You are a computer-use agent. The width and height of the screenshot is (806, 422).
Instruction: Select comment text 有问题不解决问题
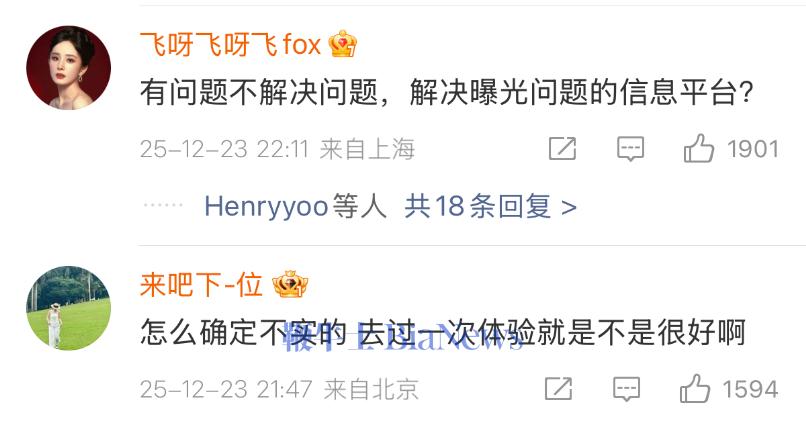pyautogui.click(x=260, y=93)
